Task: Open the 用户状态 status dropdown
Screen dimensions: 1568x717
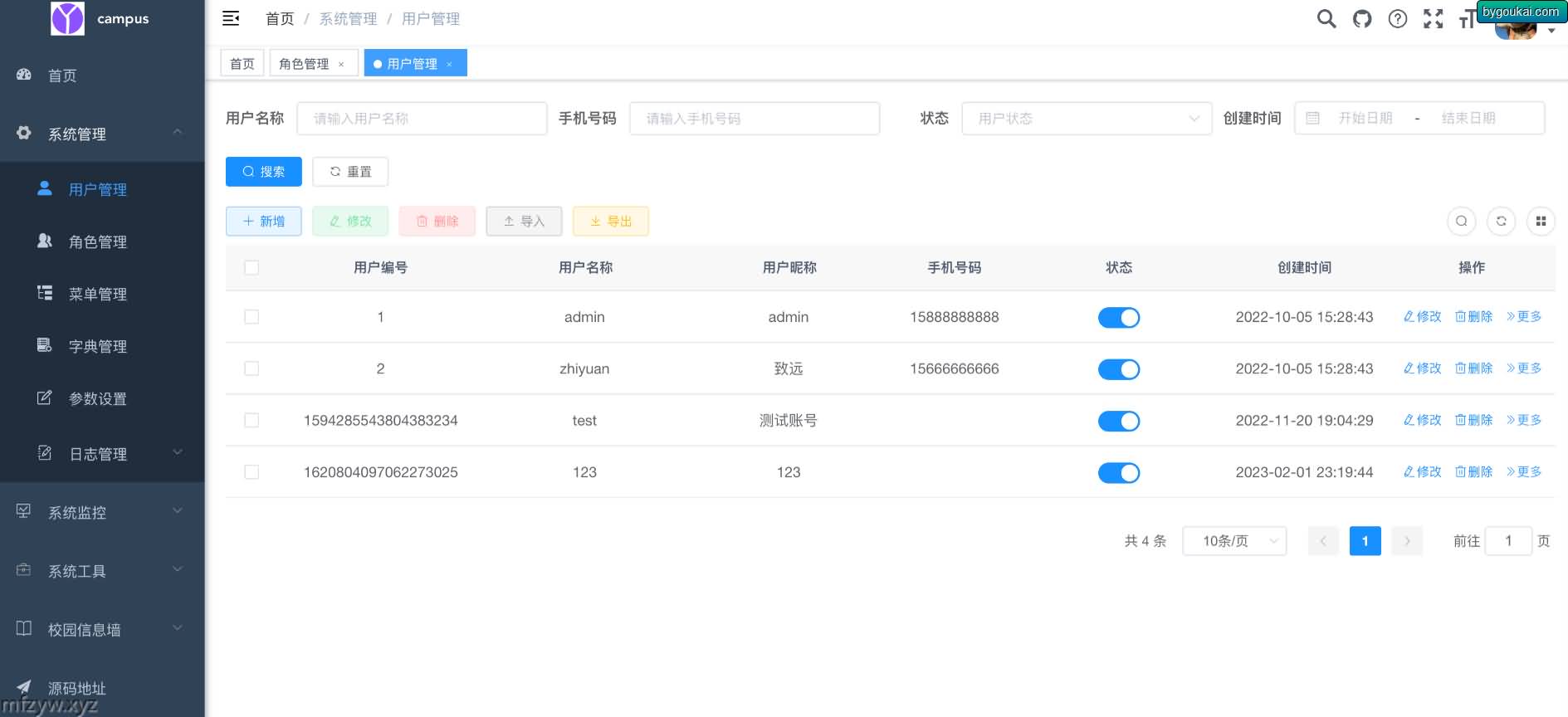Action: [1086, 119]
